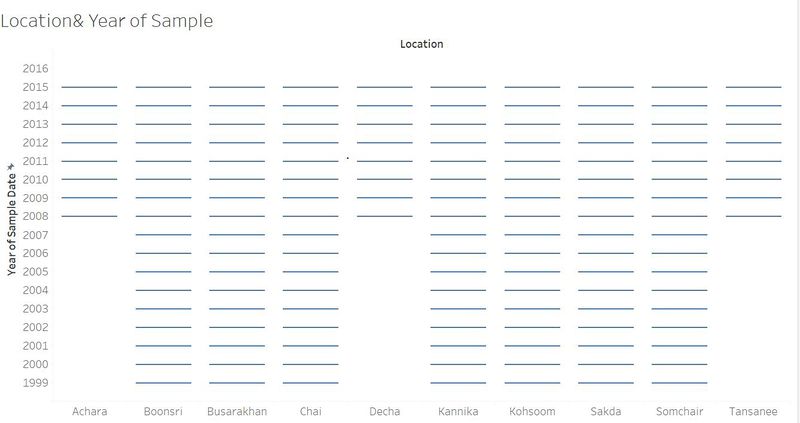Click the 1999 year axis label
The image size is (800, 423).
pos(35,383)
